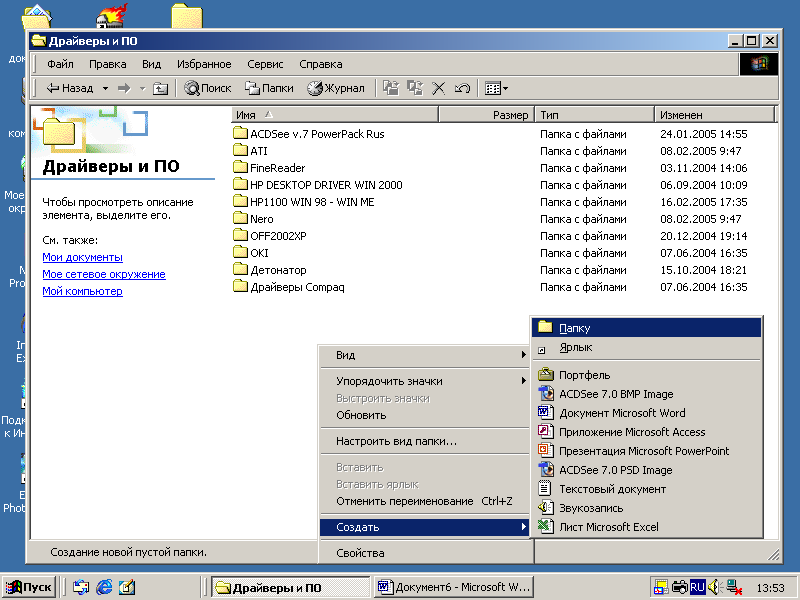Viewport: 800px width, 600px height.
Task: Expand the Создать submenu entry
Action: pos(425,527)
